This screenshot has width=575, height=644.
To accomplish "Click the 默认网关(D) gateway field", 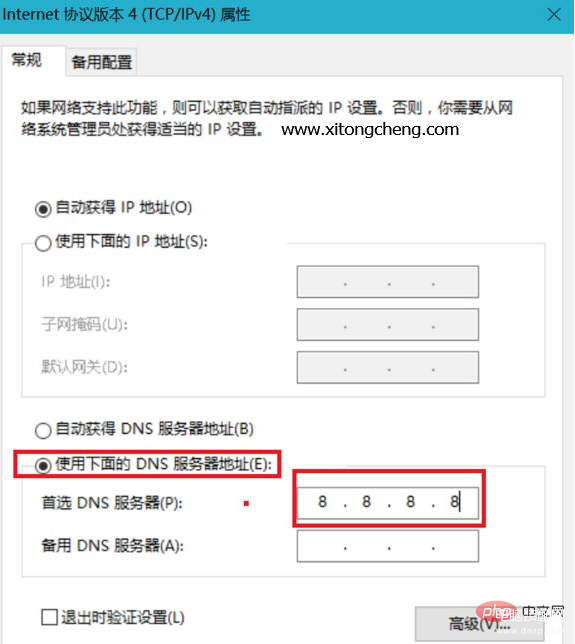I will tap(388, 367).
